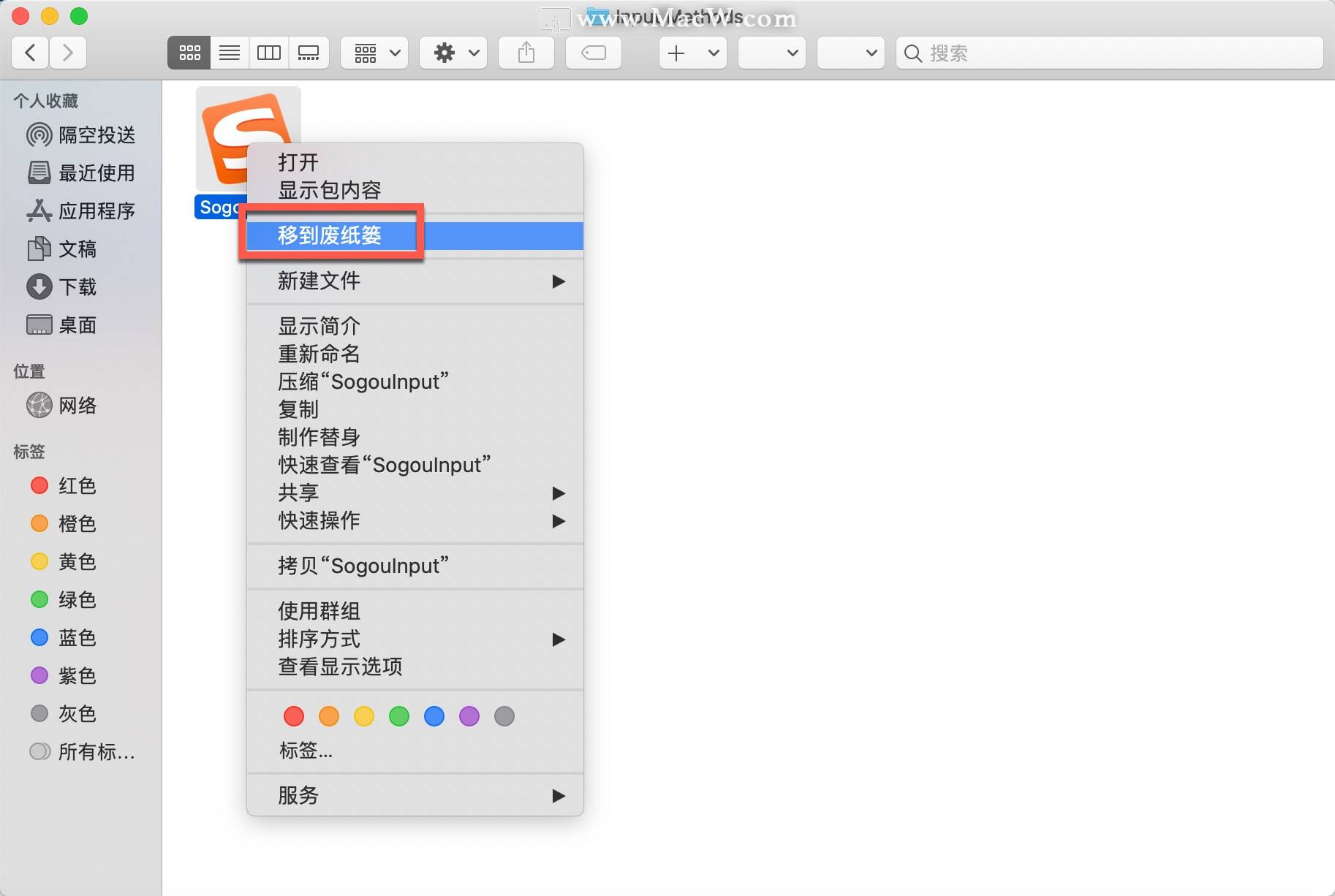1335x896 pixels.
Task: Open 最近使用 in sidebar
Action: [80, 173]
